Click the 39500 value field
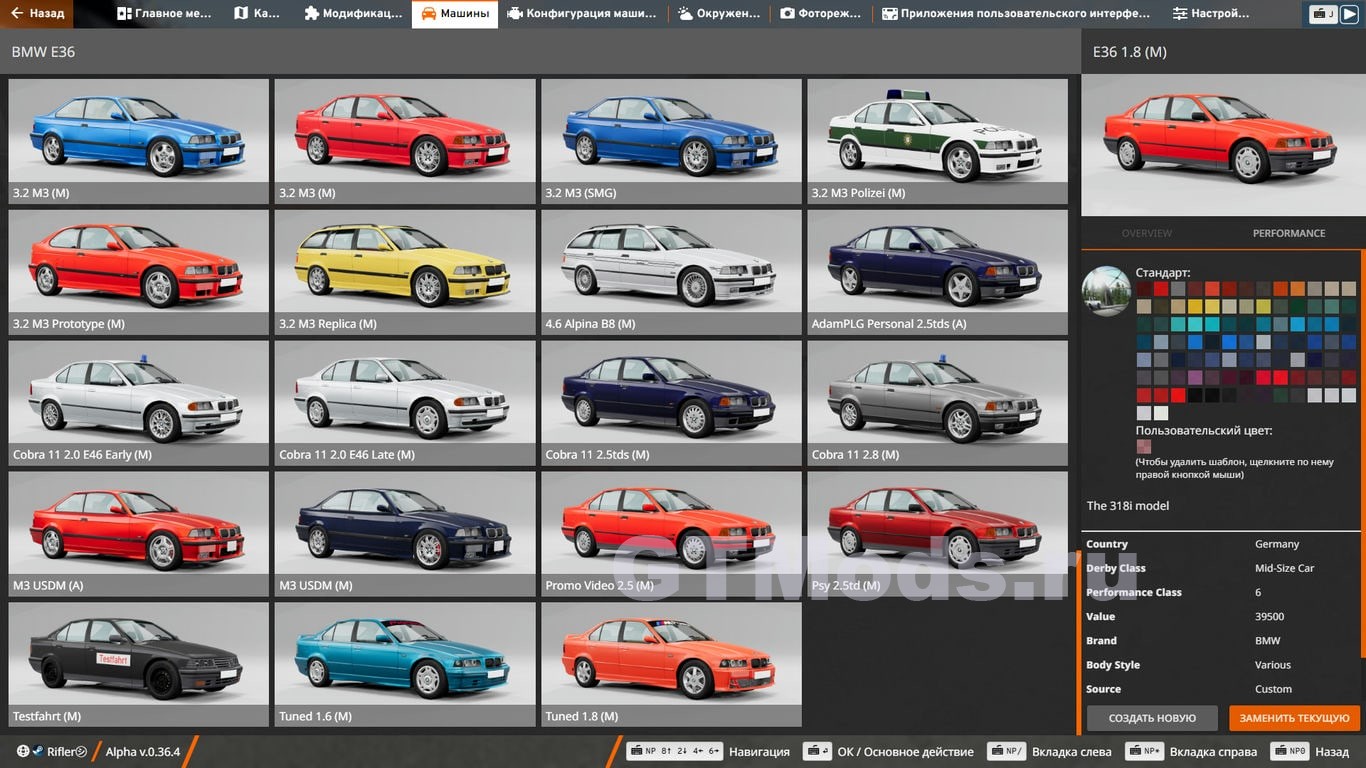Image resolution: width=1366 pixels, height=768 pixels. tap(1269, 617)
